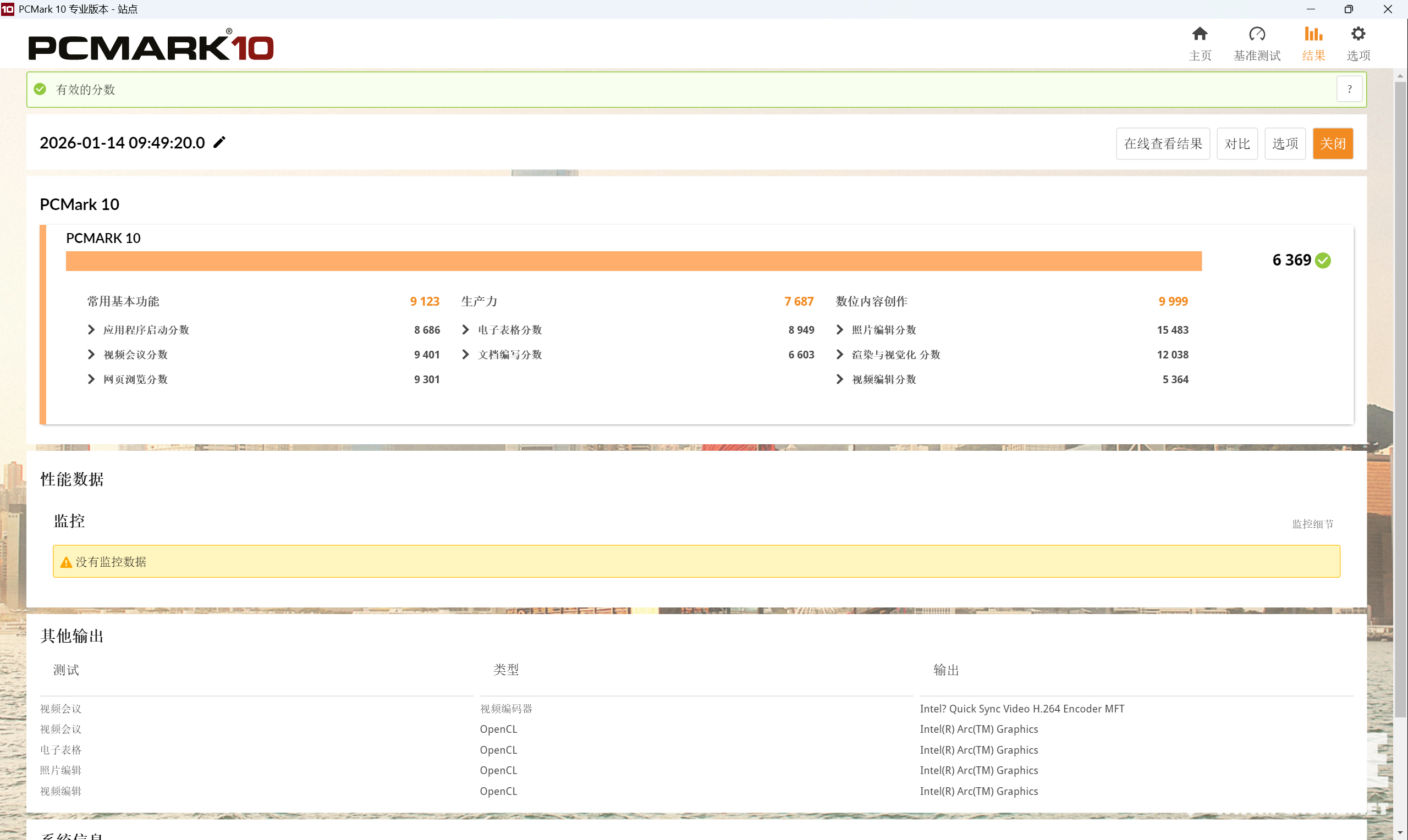Image resolution: width=1408 pixels, height=840 pixels.
Task: Open the Options (选项) gear icon
Action: pos(1357,35)
